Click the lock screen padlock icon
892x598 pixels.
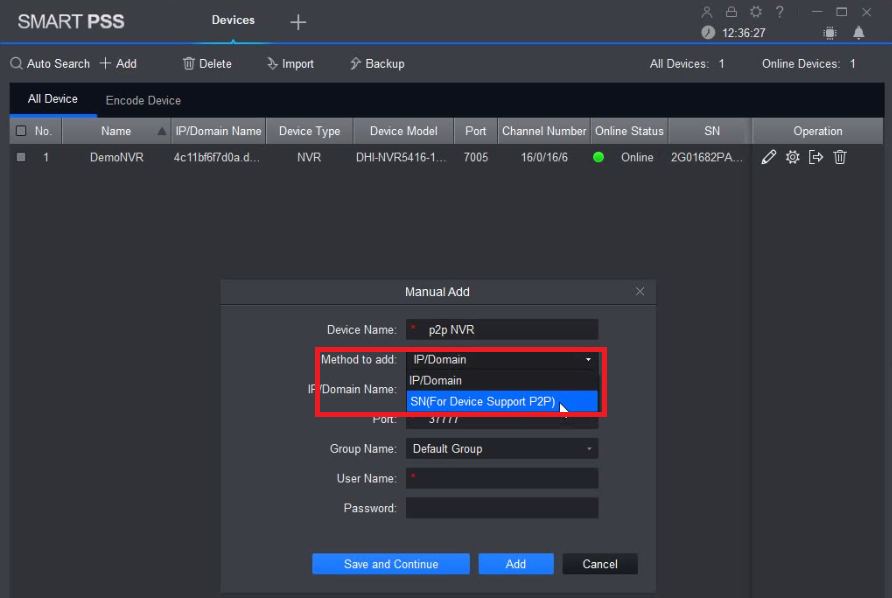tap(731, 12)
